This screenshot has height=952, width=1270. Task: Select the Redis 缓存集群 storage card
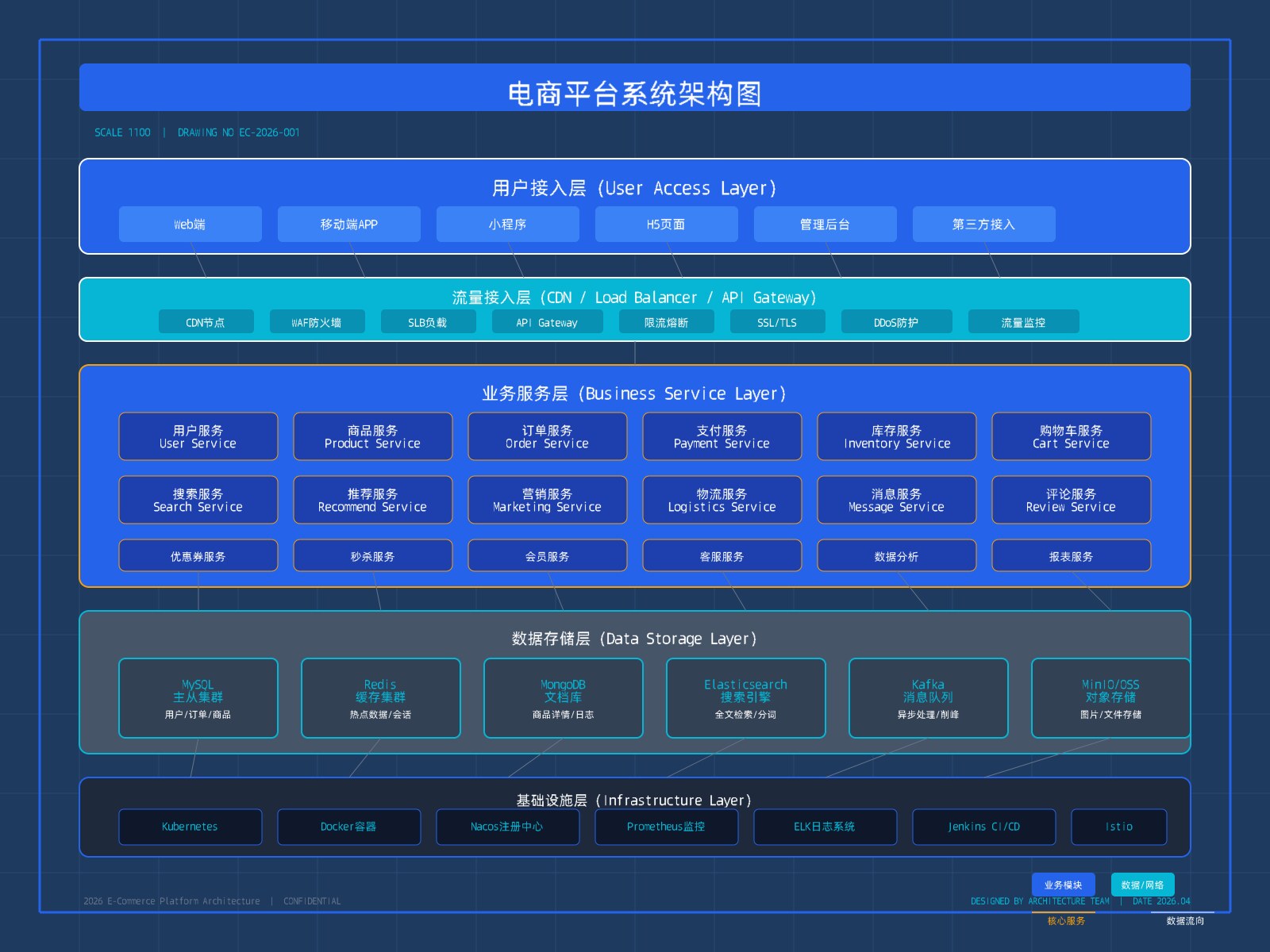(x=381, y=698)
